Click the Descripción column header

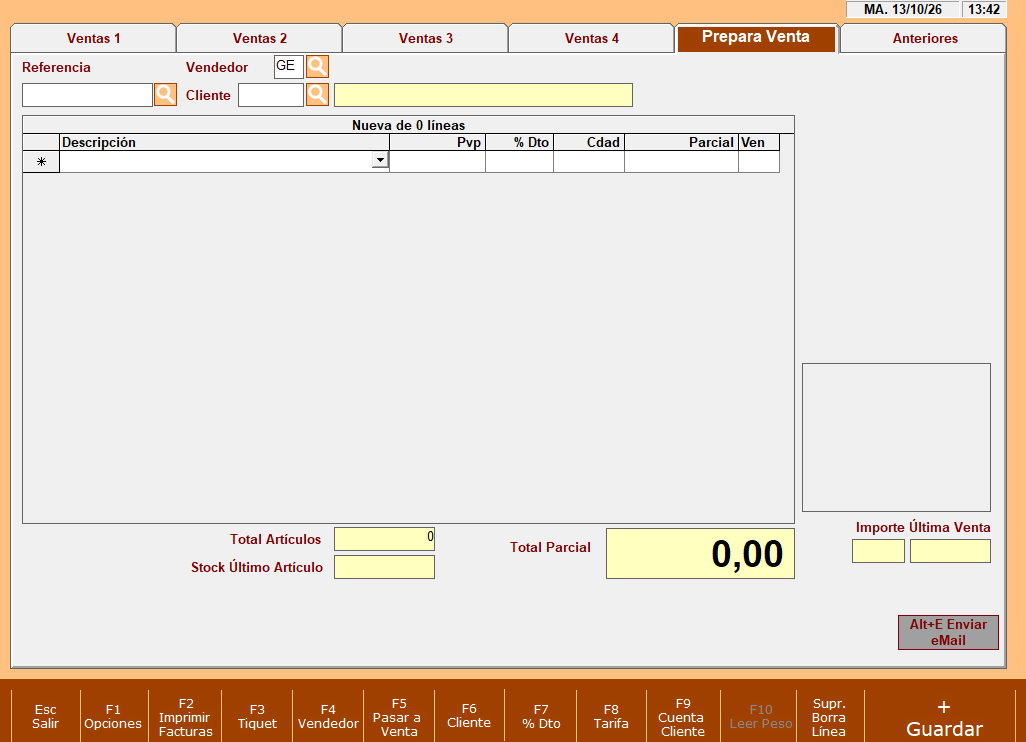point(224,143)
